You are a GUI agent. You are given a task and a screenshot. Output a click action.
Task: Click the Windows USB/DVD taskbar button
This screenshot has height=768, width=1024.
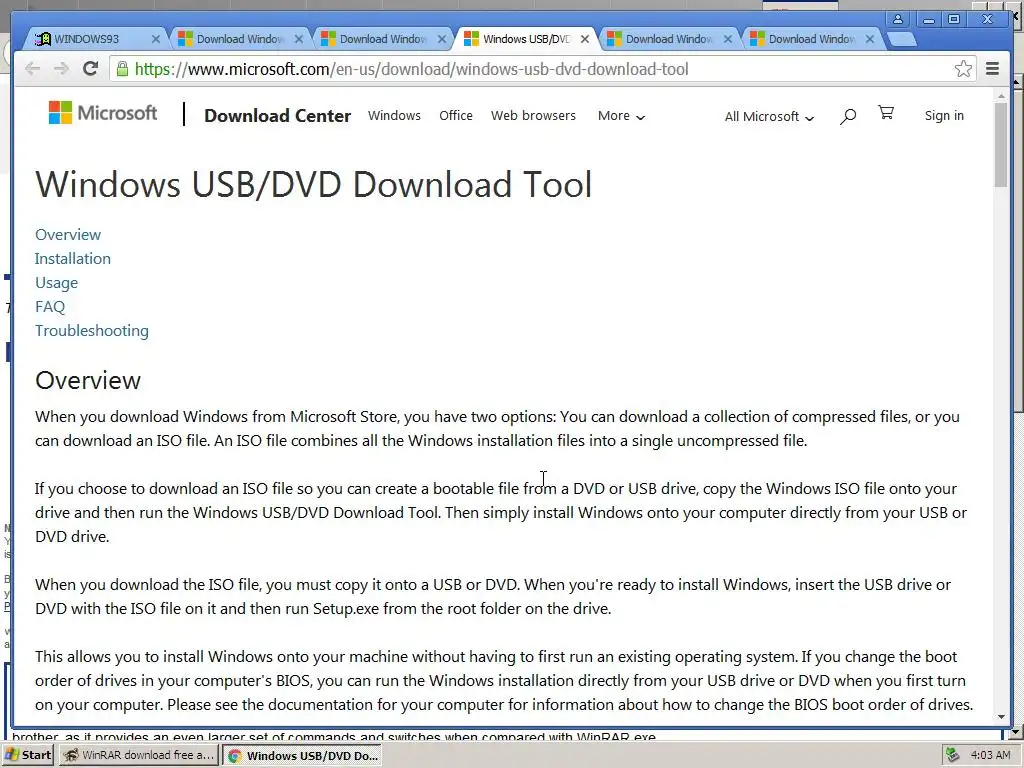tap(302, 755)
